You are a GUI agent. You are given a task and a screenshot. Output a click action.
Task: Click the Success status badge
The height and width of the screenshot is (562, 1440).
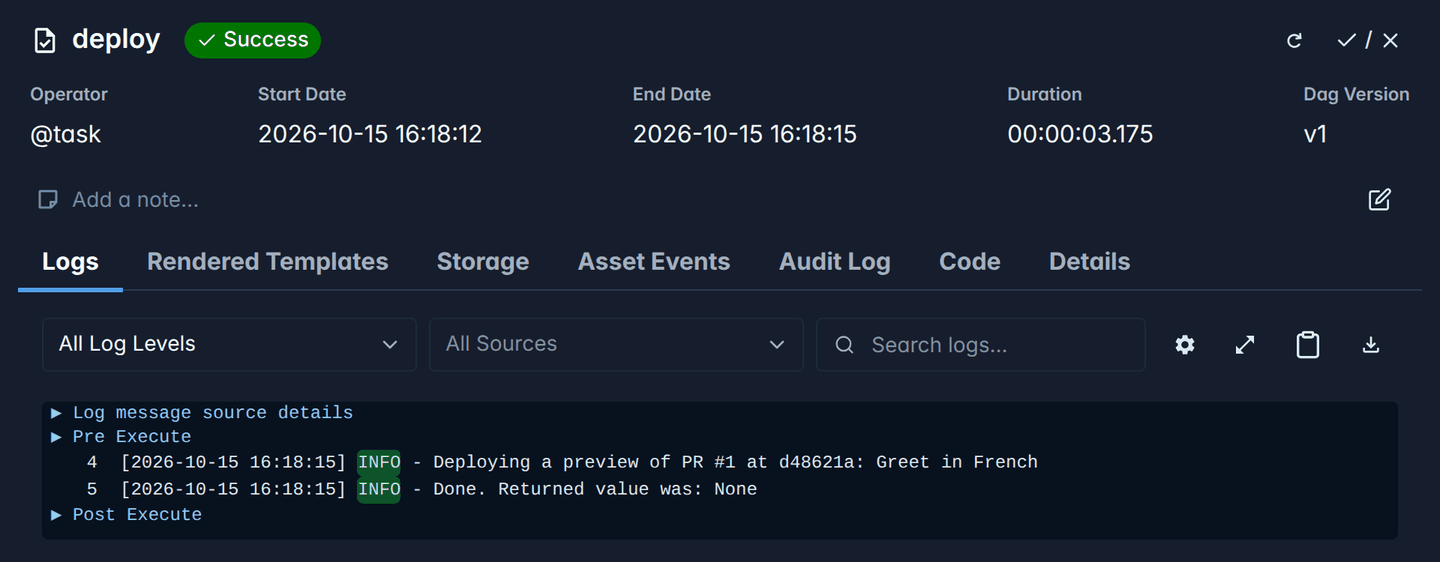tap(253, 40)
